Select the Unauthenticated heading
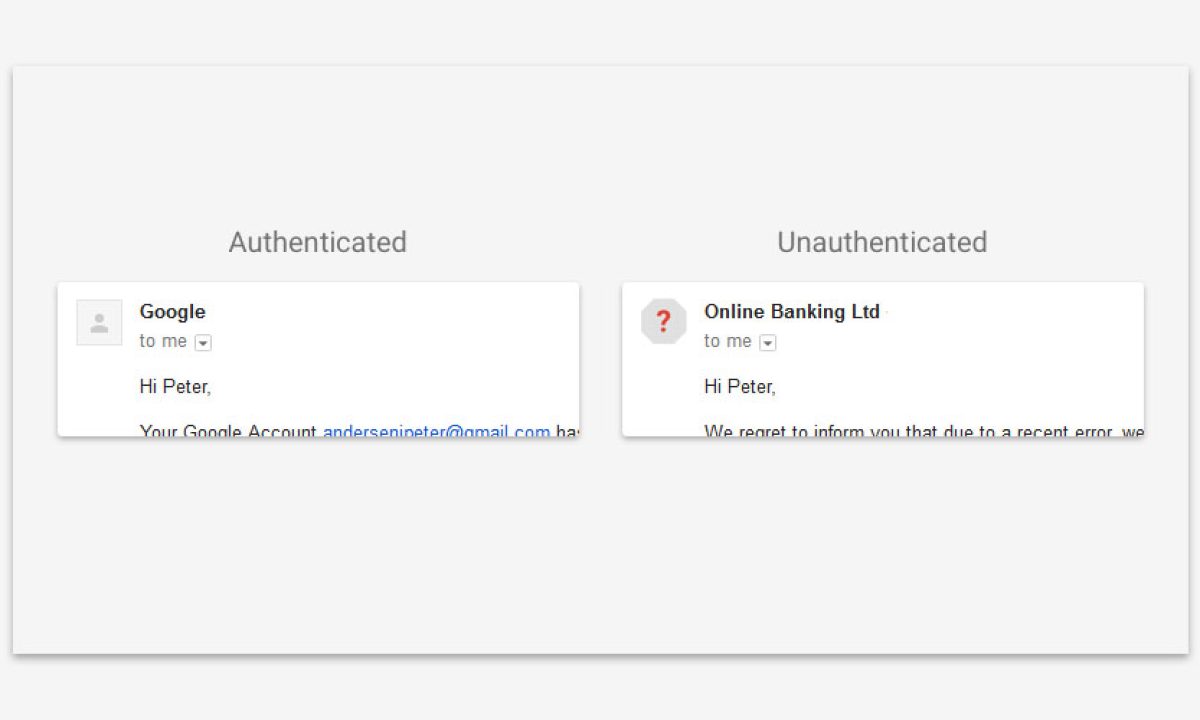 click(882, 242)
